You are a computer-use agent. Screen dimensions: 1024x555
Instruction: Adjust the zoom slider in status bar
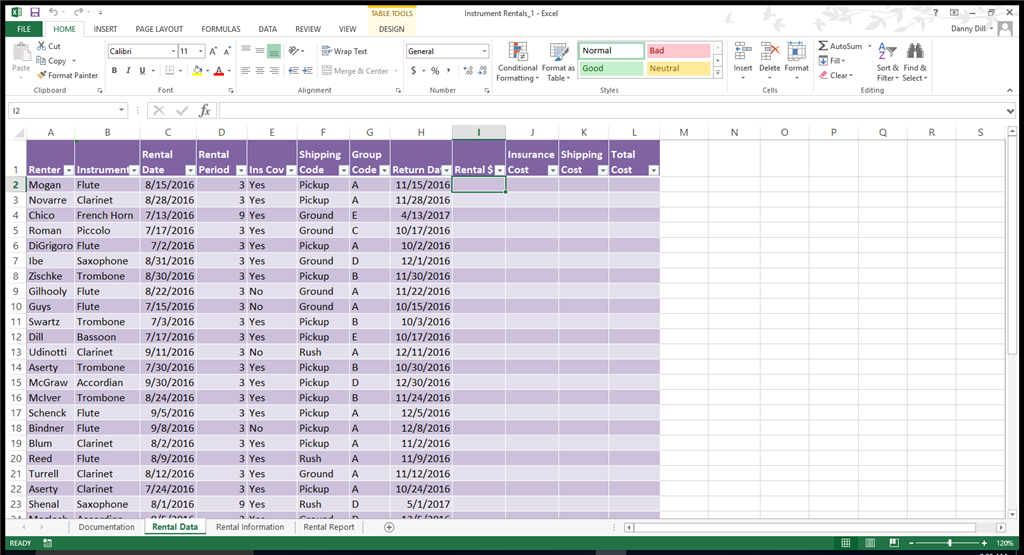(x=949, y=543)
